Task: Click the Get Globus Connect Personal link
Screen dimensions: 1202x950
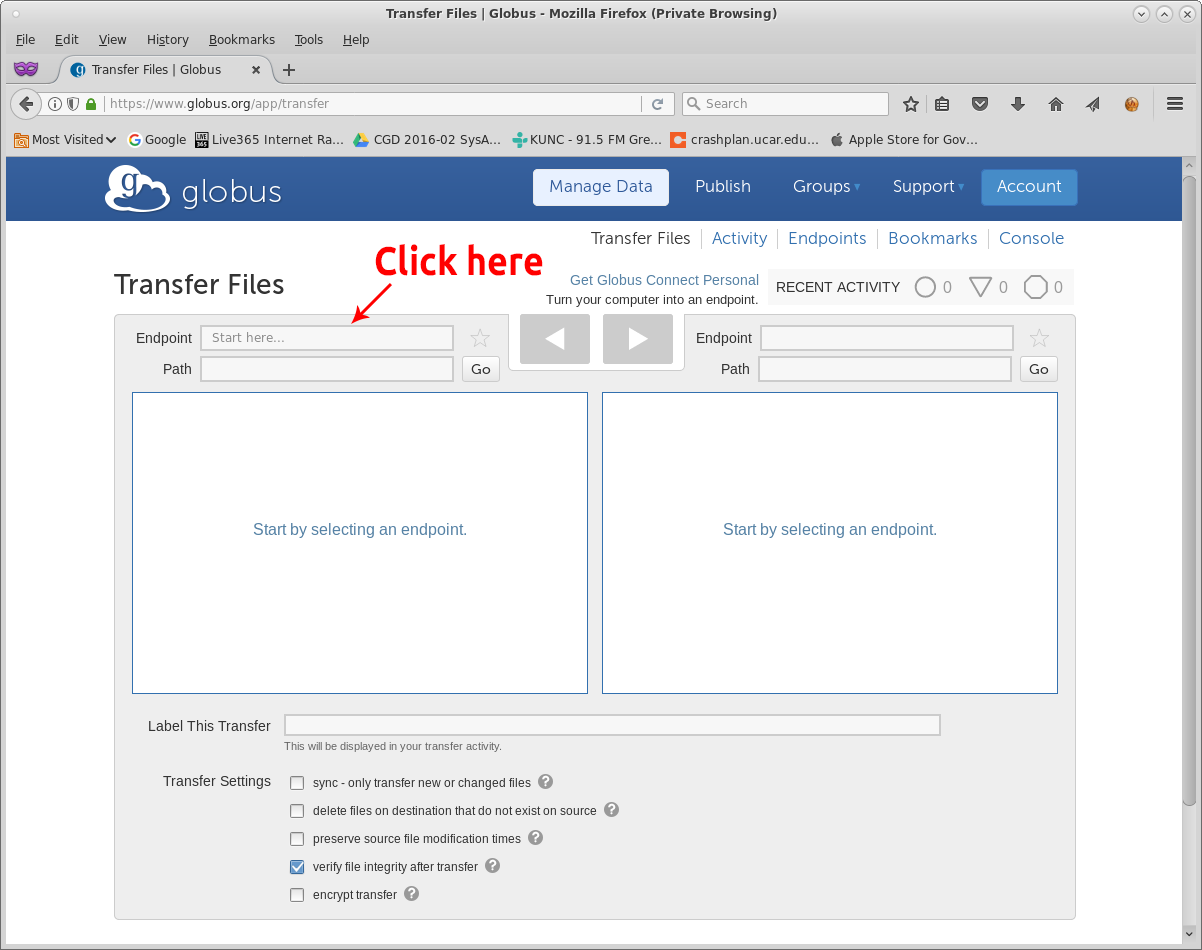Action: 664,280
